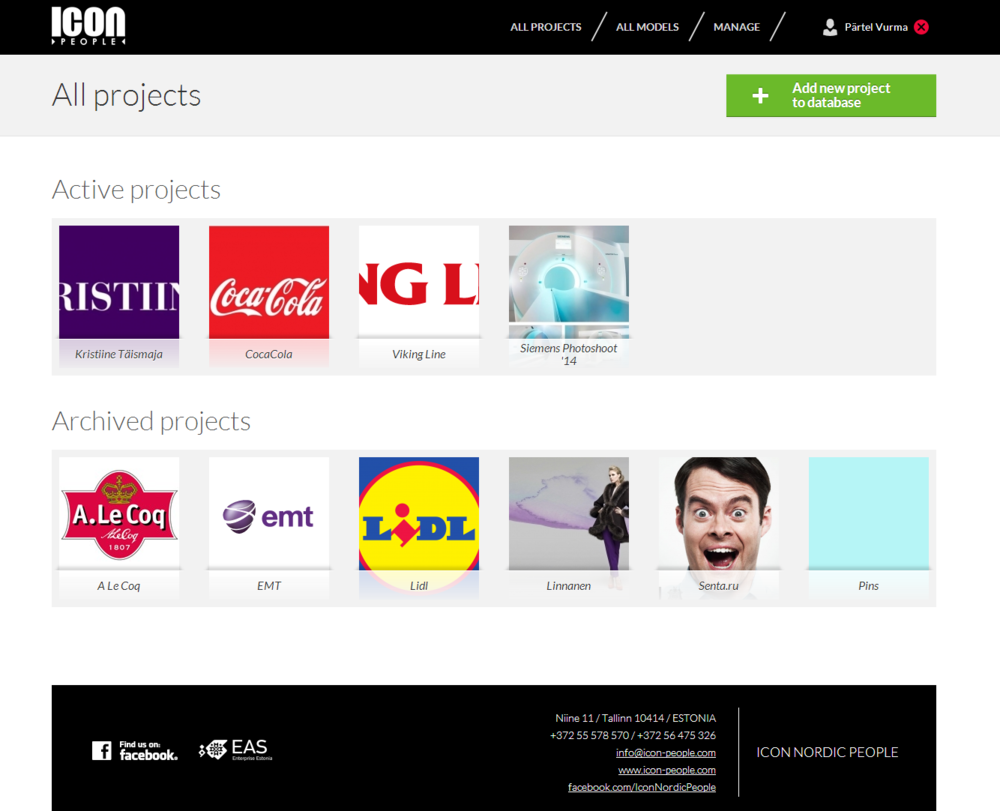The height and width of the screenshot is (811, 1000).
Task: Click the CocaCola caption text
Action: click(x=268, y=354)
